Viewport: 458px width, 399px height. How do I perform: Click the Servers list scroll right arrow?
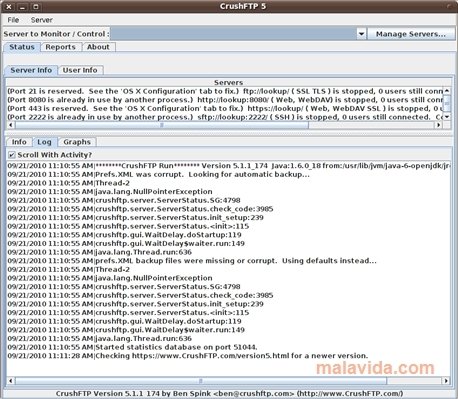(x=438, y=125)
